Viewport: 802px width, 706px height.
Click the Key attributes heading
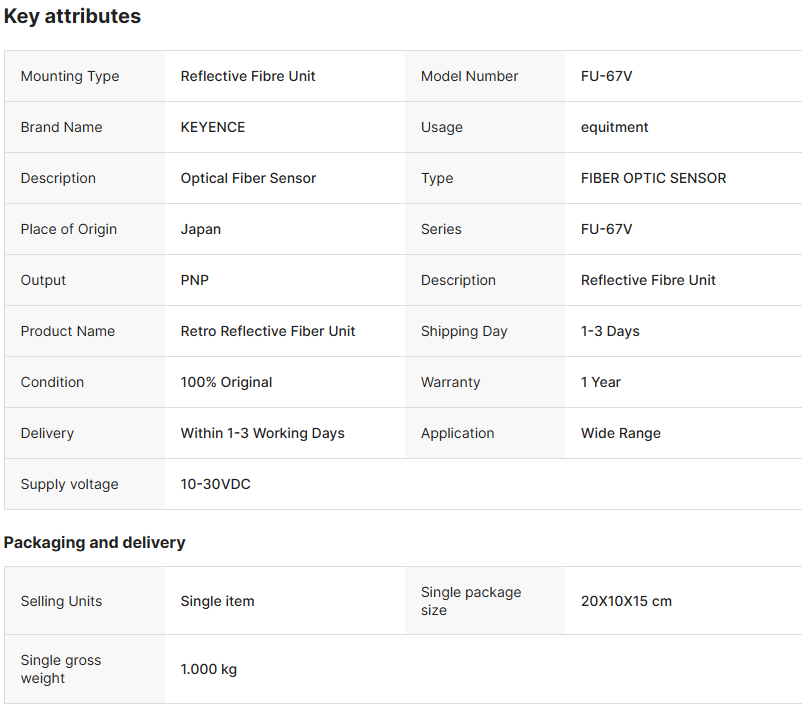coord(72,16)
